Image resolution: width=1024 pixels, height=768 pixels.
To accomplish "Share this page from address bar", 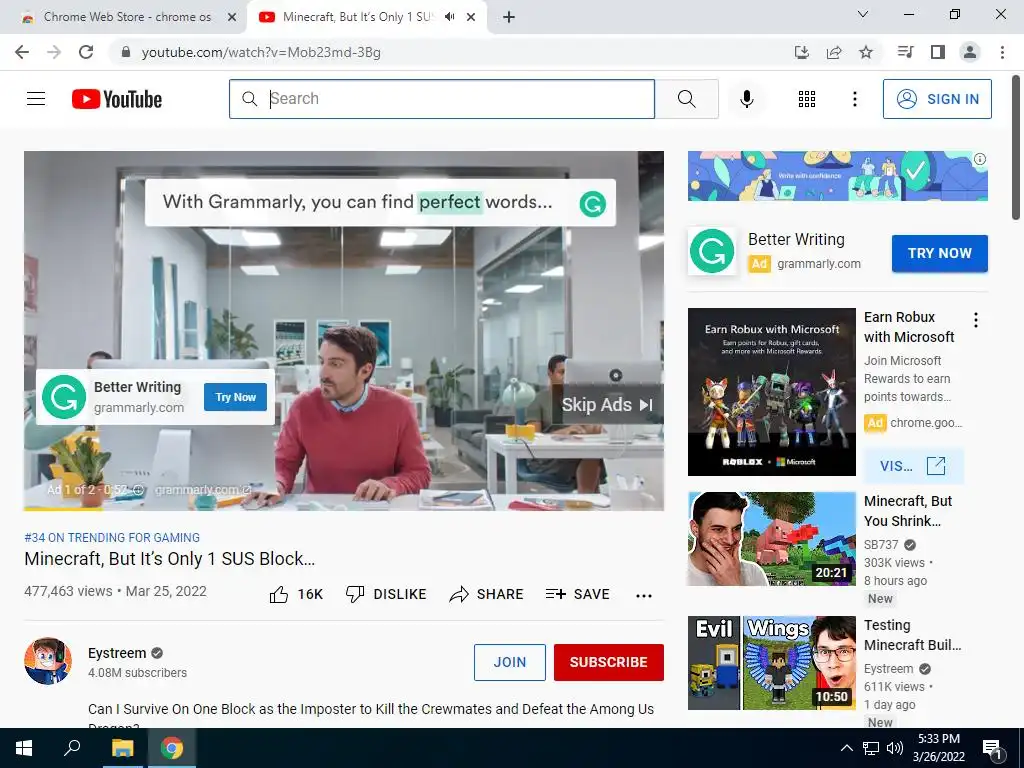I will [x=834, y=52].
